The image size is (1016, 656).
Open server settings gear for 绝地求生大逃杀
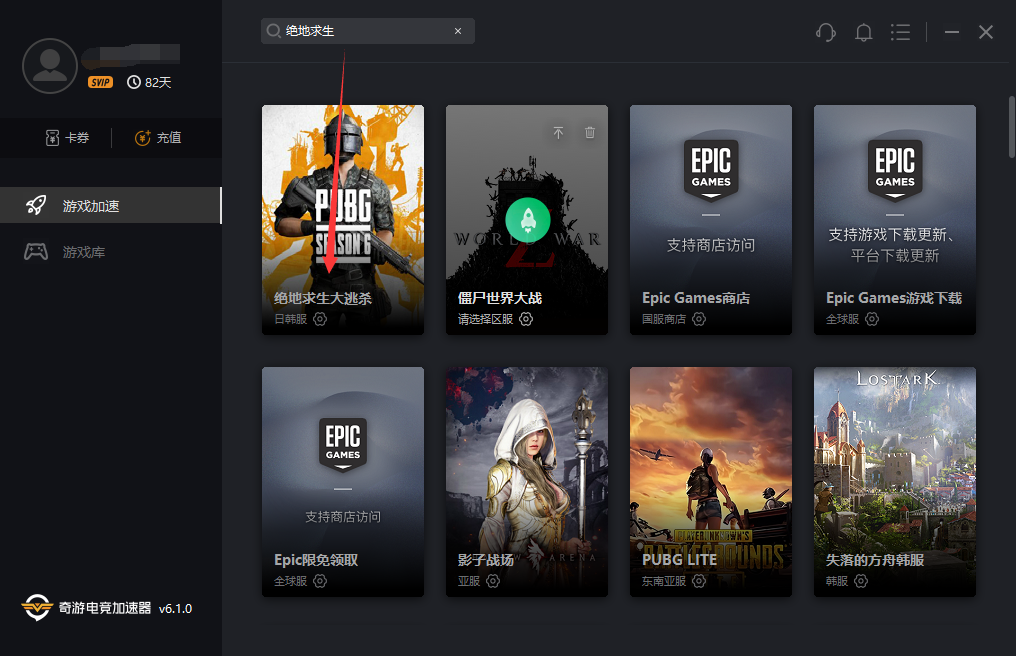[320, 319]
